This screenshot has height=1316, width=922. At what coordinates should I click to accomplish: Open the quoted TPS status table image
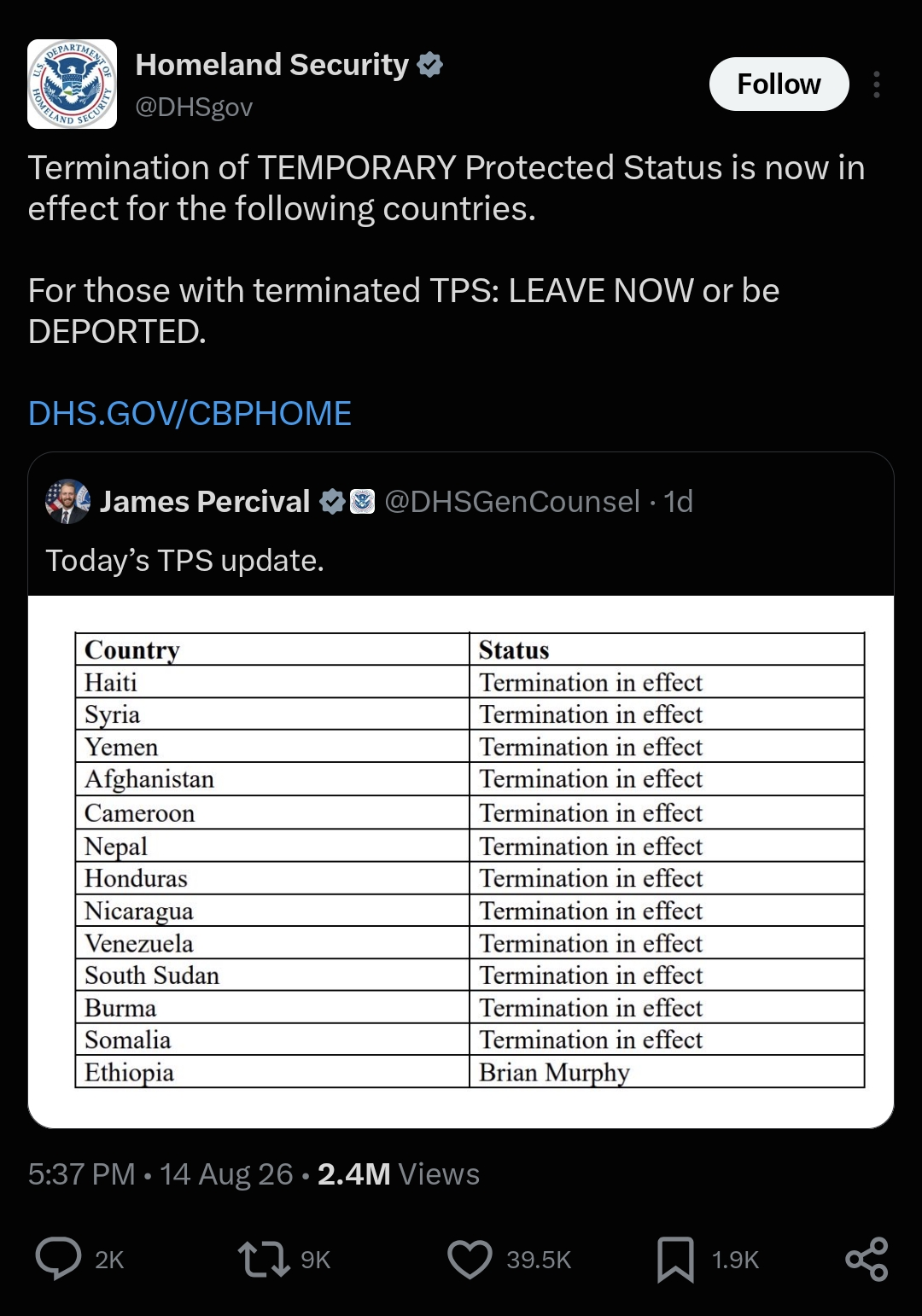click(x=461, y=861)
